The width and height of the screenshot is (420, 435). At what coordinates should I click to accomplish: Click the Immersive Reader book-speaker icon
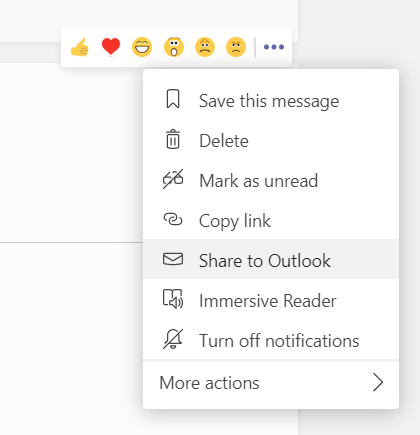[x=173, y=299]
